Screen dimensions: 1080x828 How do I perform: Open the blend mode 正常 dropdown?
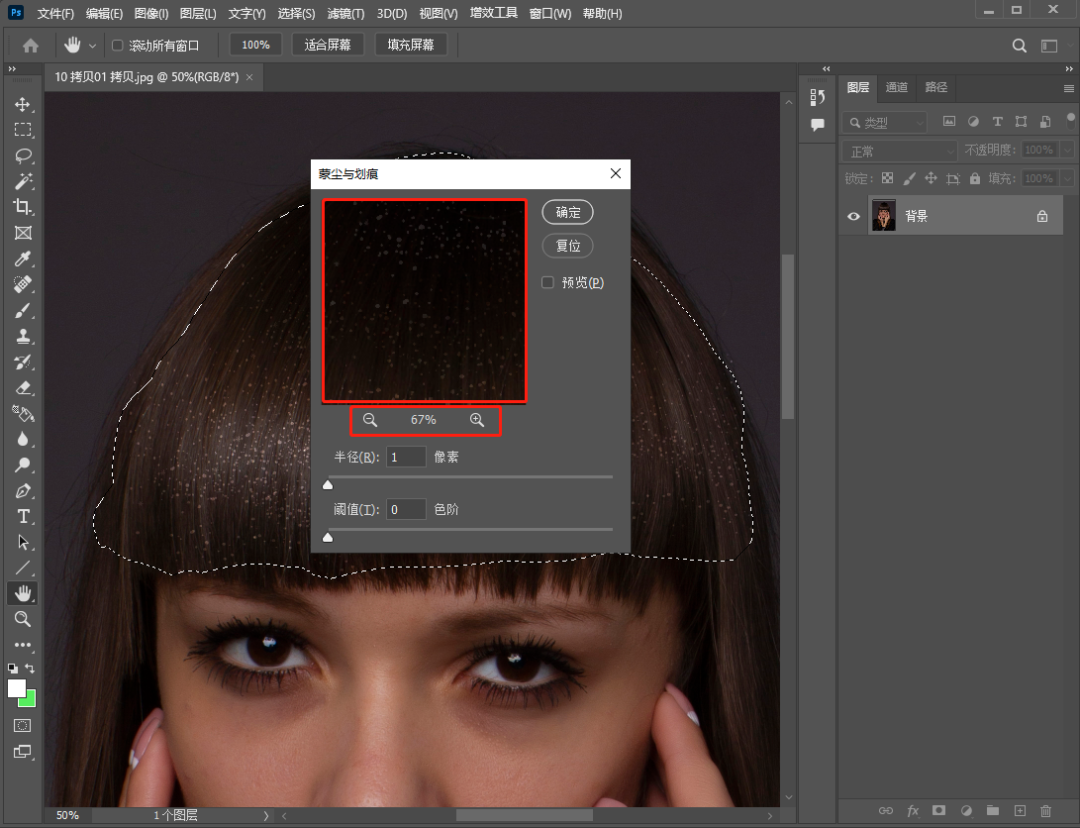900,151
